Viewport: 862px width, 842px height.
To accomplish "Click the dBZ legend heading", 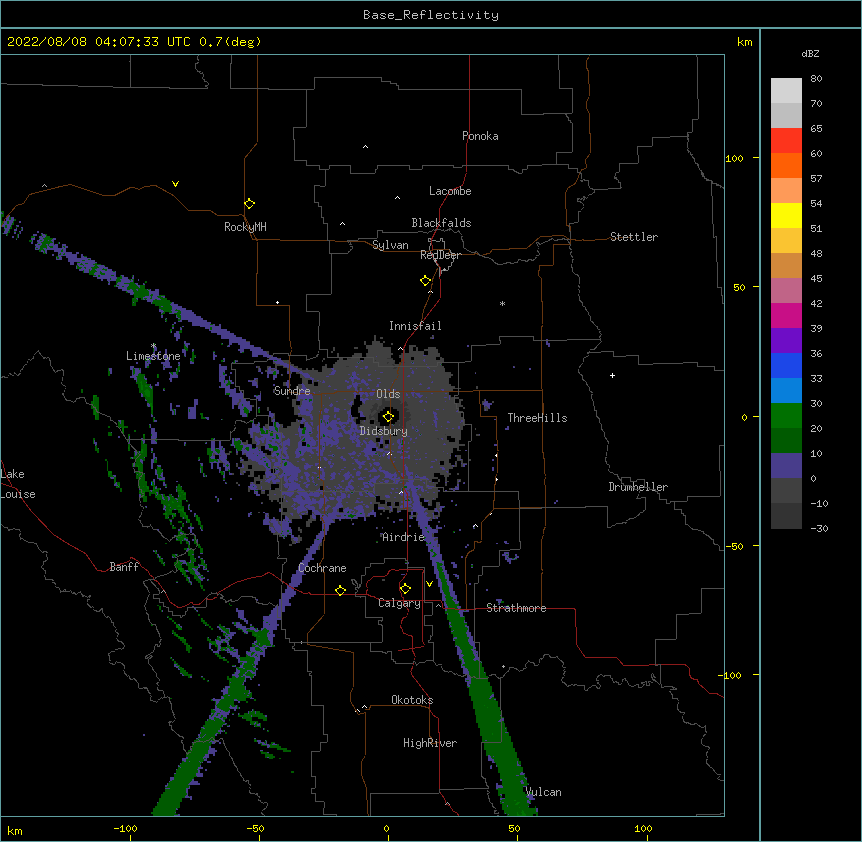I will [x=810, y=53].
